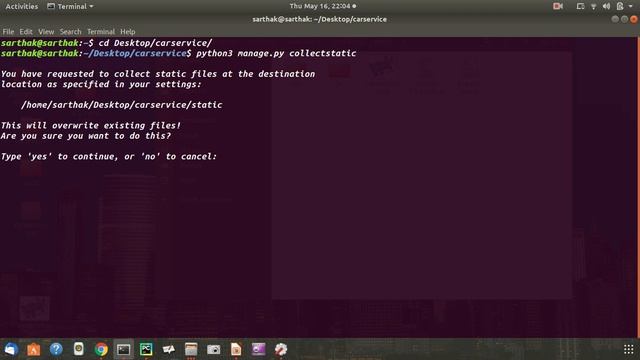The image size is (640, 360).
Task: Select the Terminal icon in the dock
Action: (123, 349)
